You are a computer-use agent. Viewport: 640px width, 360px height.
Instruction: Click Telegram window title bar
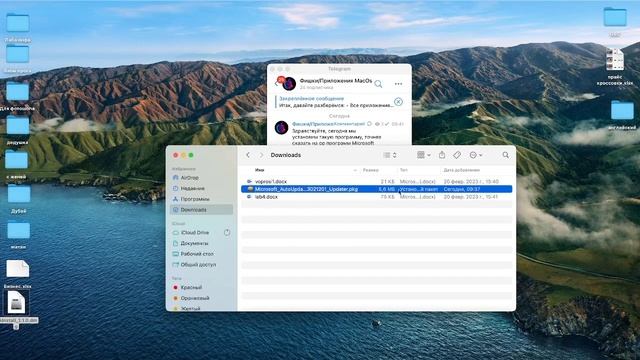[x=339, y=69]
